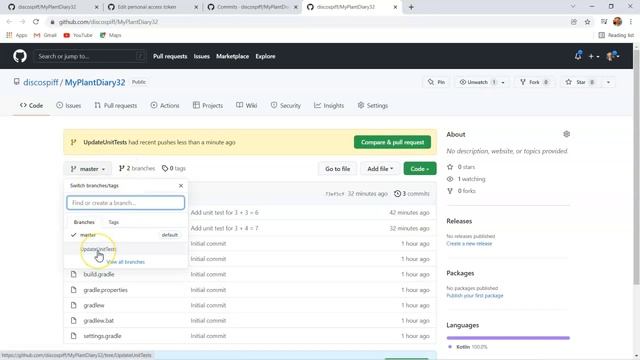
Task: Expand the Add file dropdown
Action: click(x=380, y=169)
